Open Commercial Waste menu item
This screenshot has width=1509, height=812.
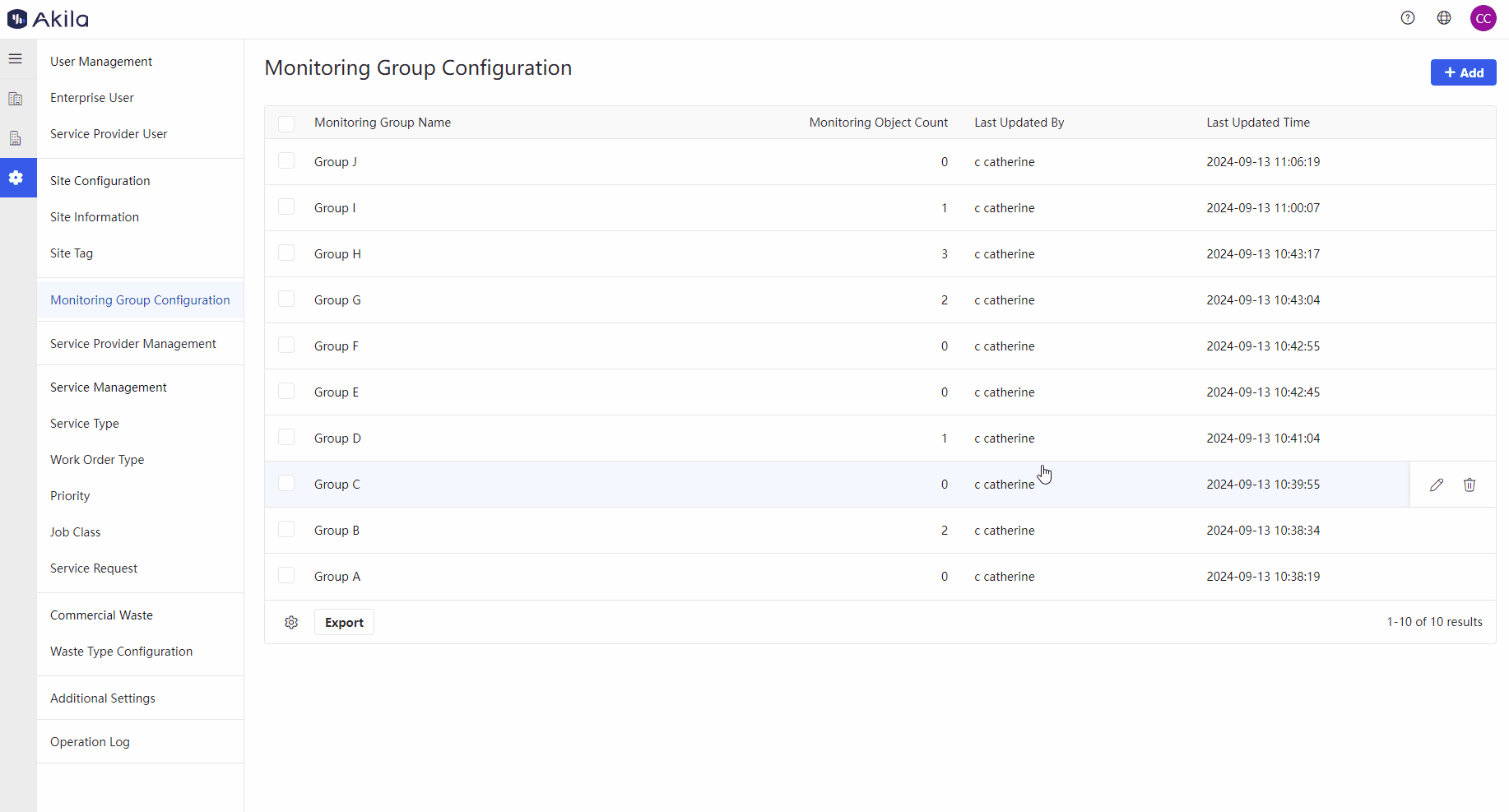pos(102,615)
